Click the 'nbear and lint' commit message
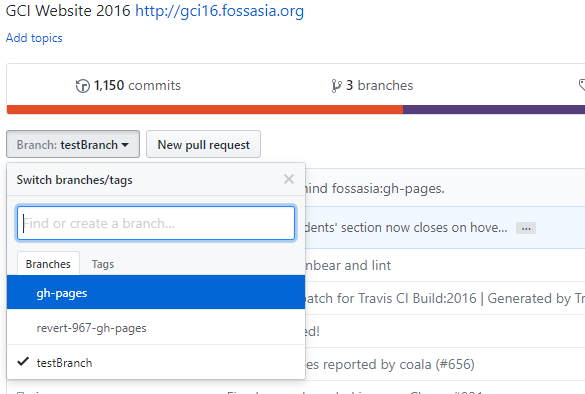 click(x=348, y=265)
